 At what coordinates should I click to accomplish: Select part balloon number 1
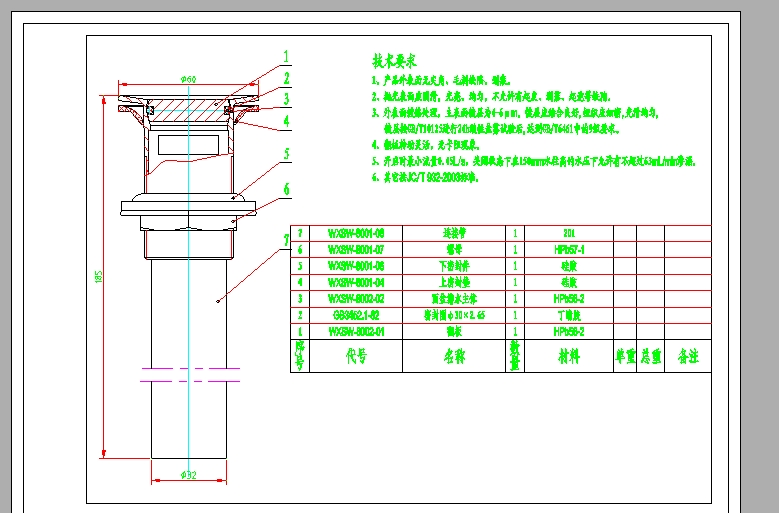[x=286, y=56]
